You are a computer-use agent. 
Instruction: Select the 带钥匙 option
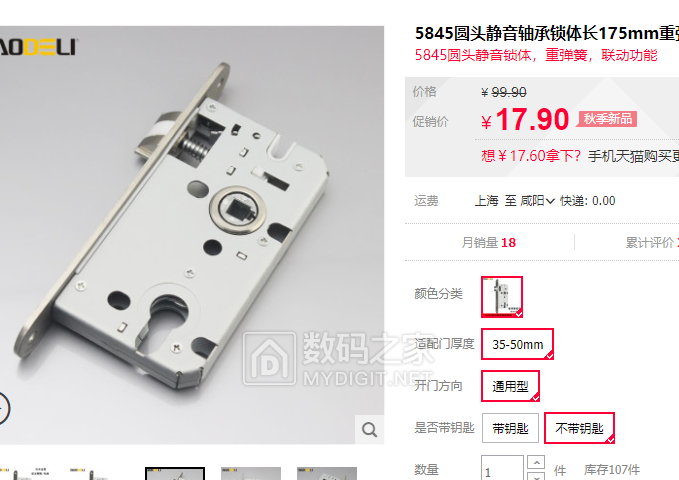coord(510,428)
